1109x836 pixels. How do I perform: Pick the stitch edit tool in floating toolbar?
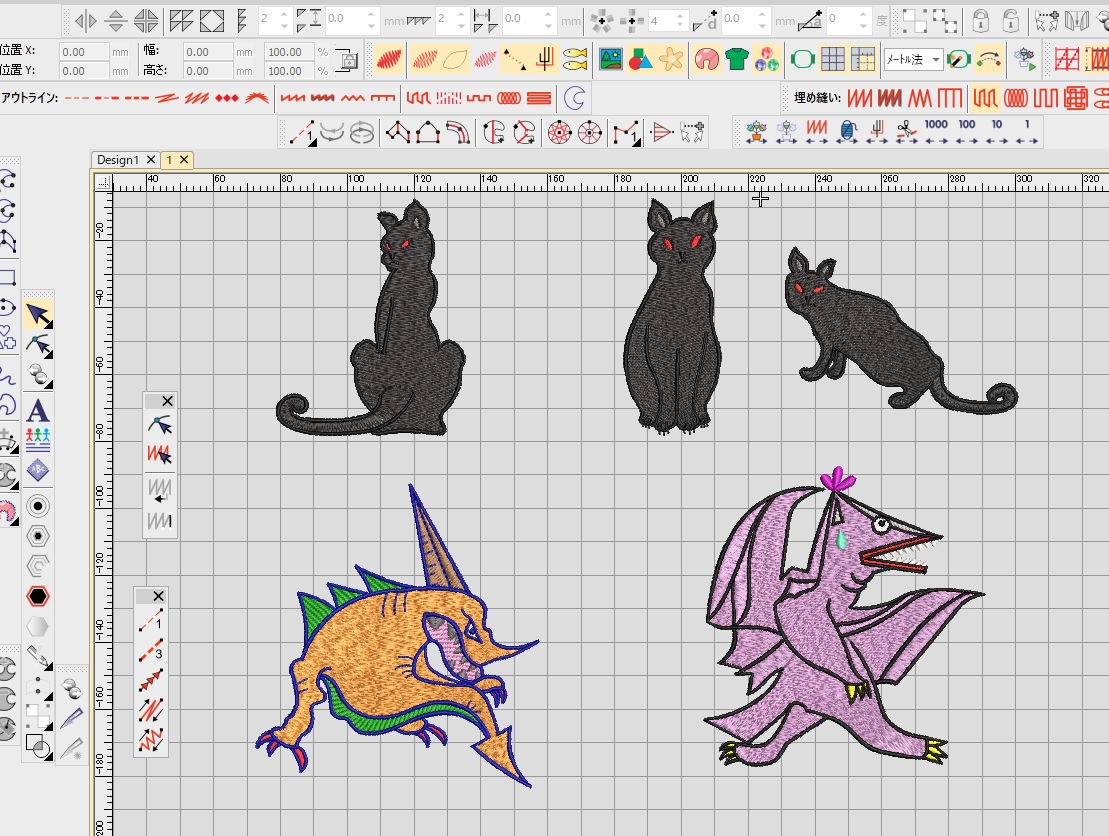tap(160, 454)
